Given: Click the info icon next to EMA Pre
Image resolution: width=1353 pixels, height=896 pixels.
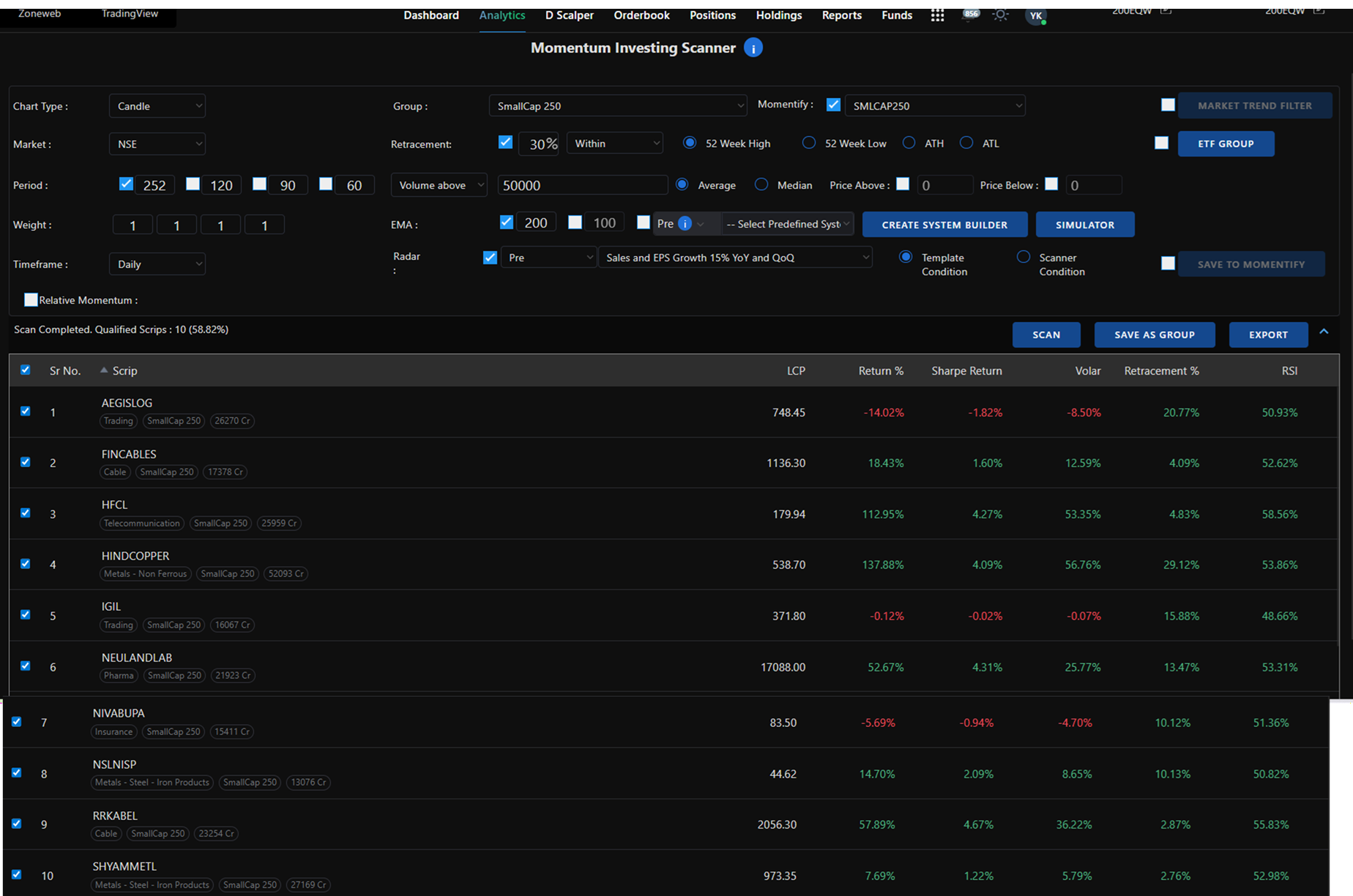Looking at the screenshot, I should click(685, 224).
